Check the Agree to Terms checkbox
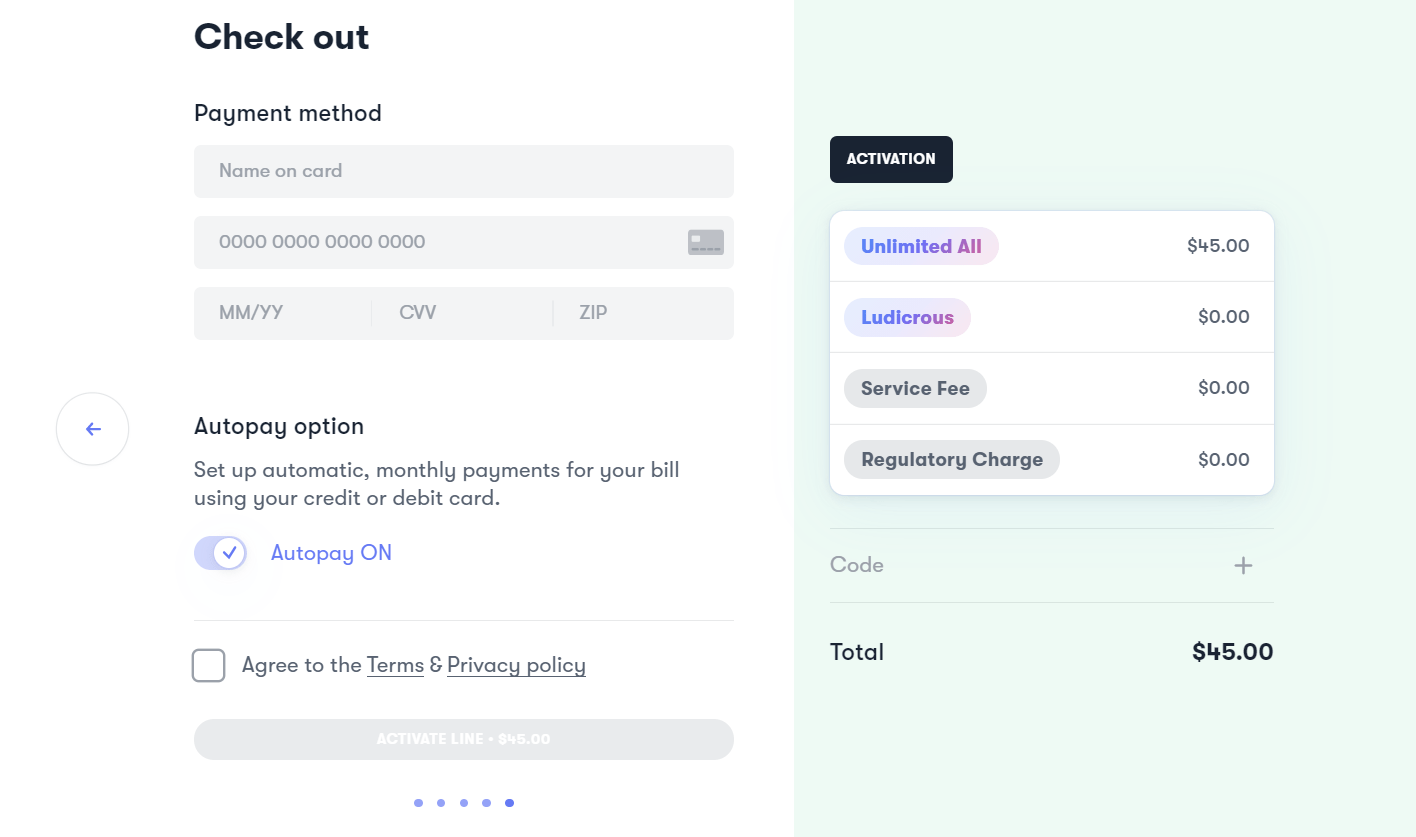 [209, 665]
